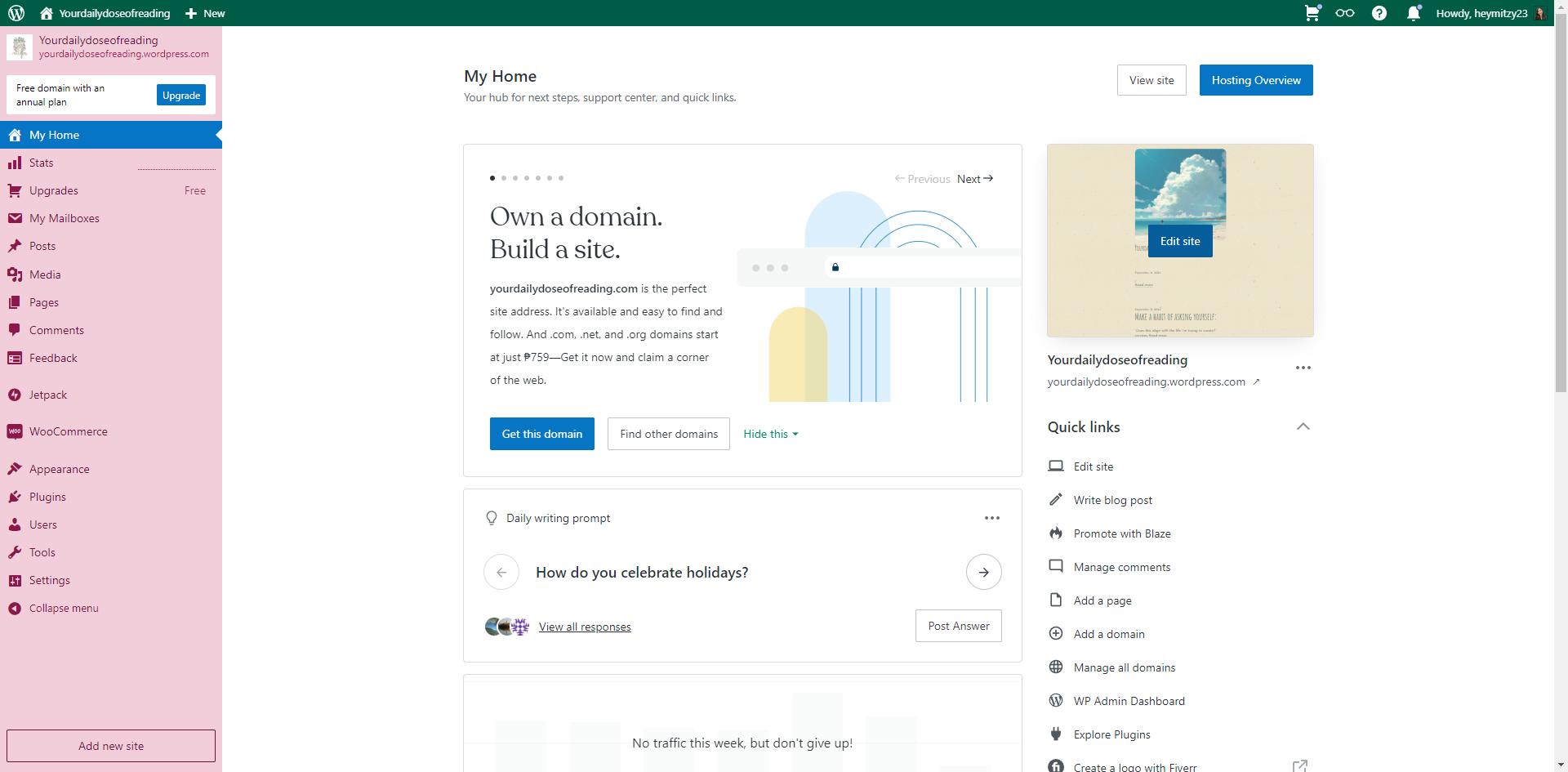Click the user avatar beside Howdy, heymitzy23
Image resolution: width=1568 pixels, height=772 pixels.
pyautogui.click(x=1540, y=13)
